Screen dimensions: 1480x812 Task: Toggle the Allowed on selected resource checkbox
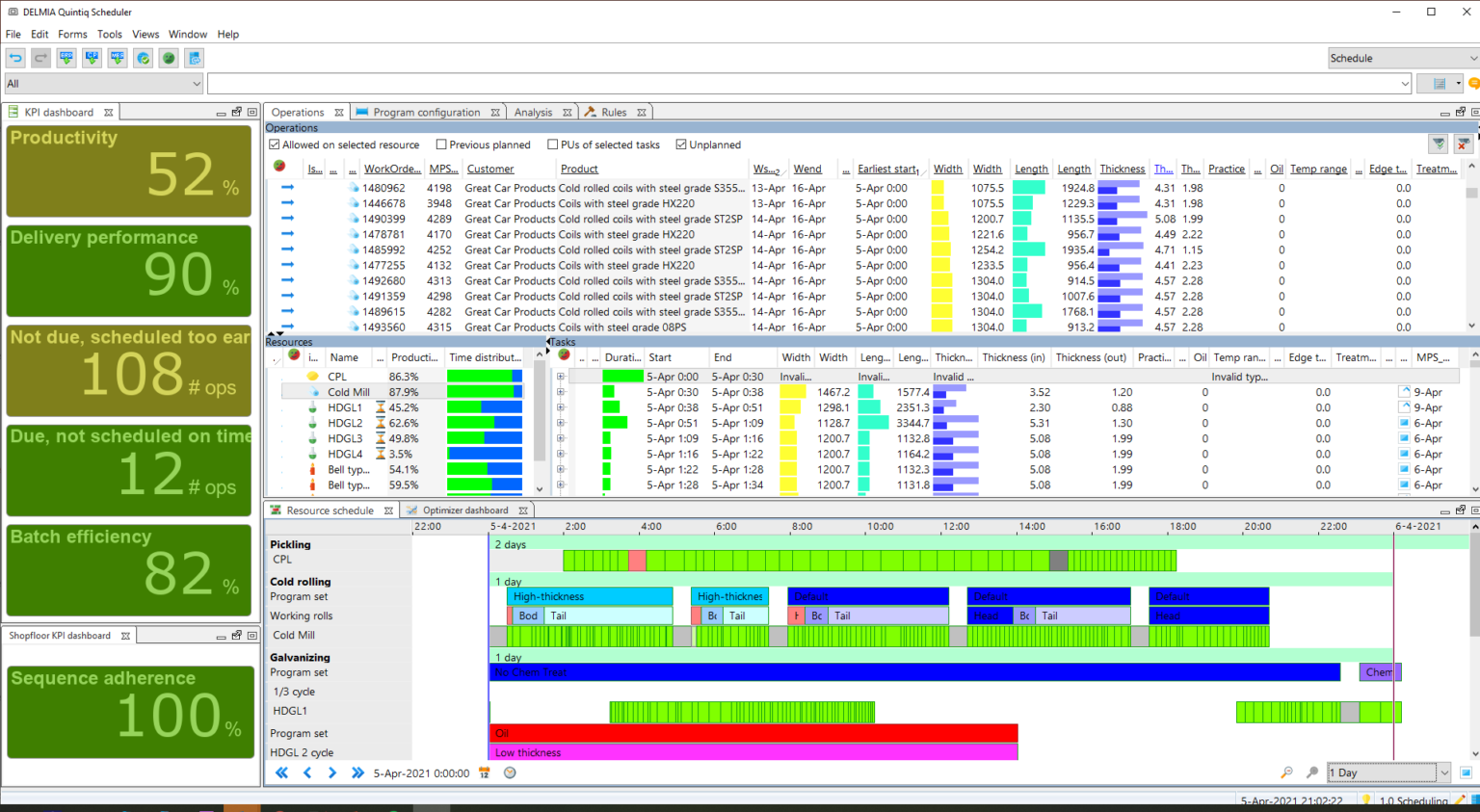click(275, 144)
